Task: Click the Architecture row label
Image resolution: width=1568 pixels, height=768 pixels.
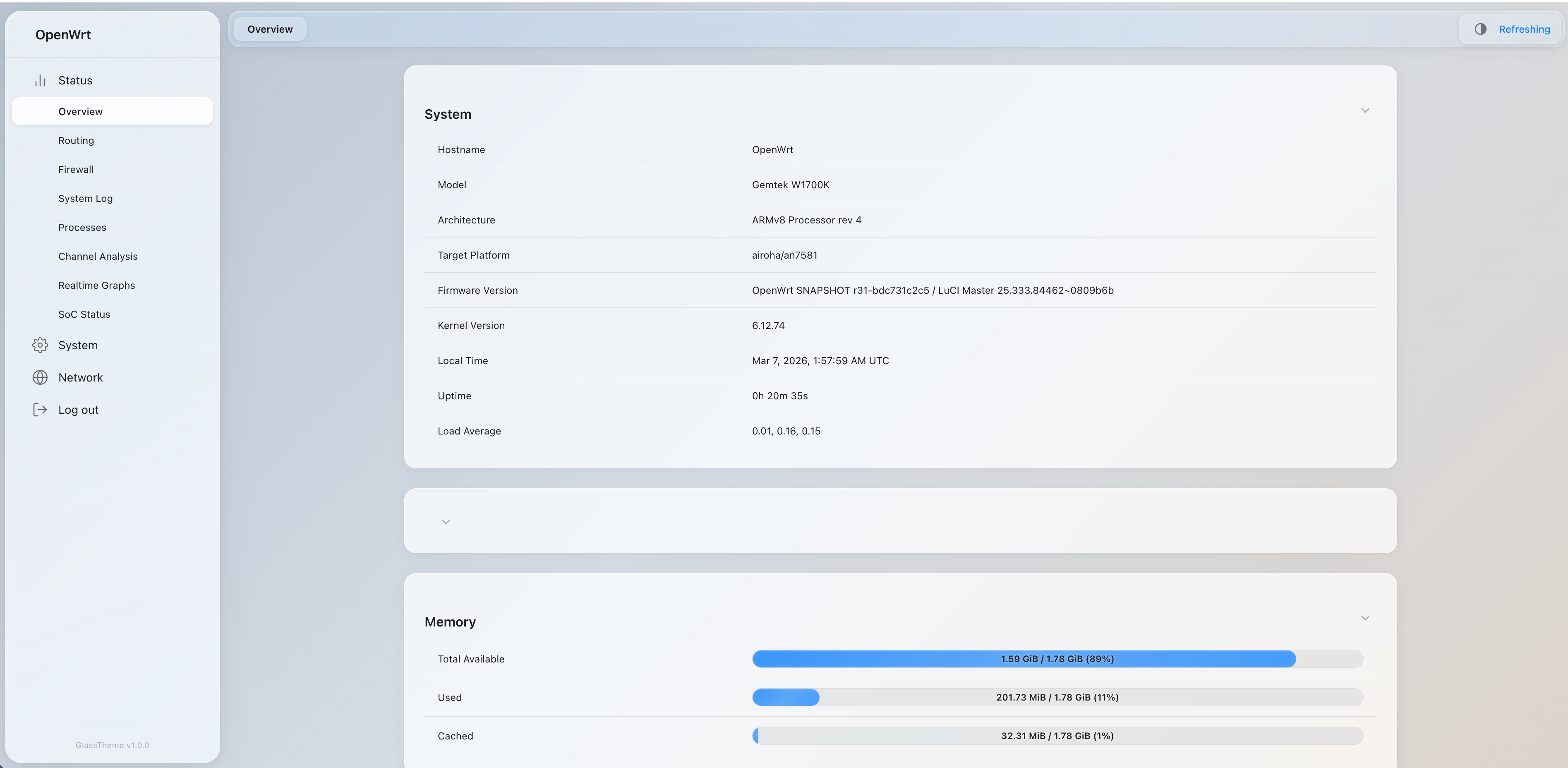Action: pos(466,221)
